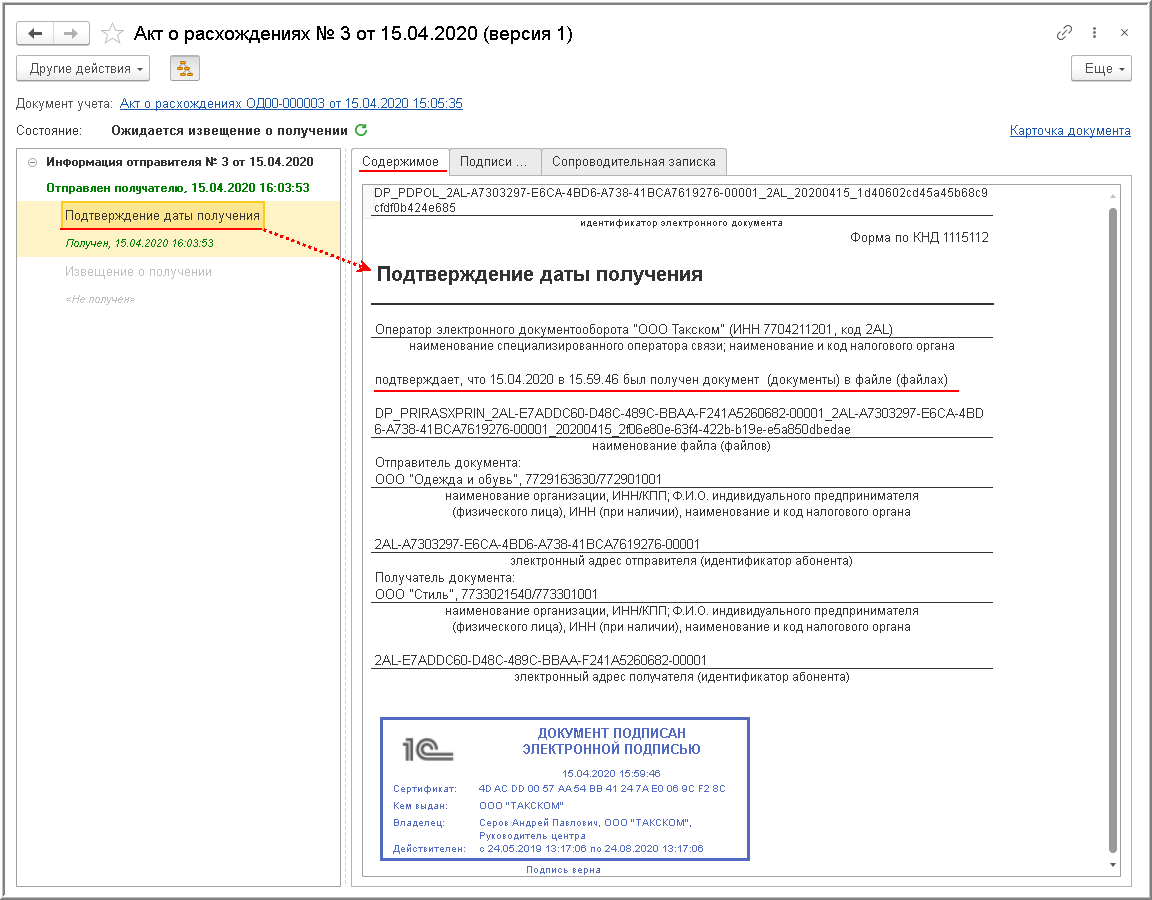This screenshot has width=1152, height=900.
Task: Open the three-dot window menu
Action: click(x=1094, y=32)
